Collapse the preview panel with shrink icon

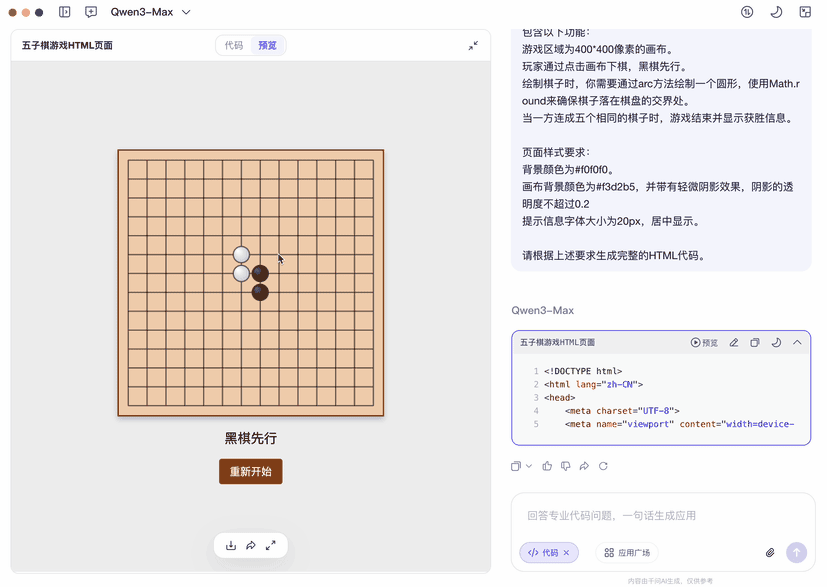tap(473, 45)
